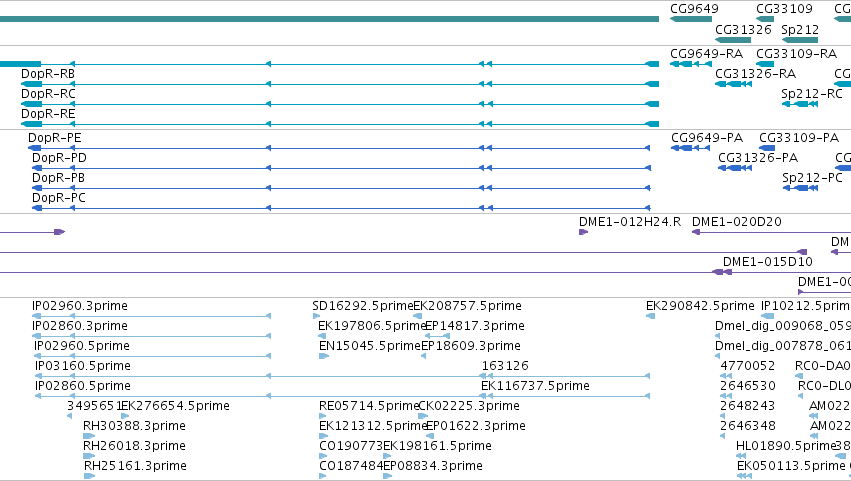851x481 pixels.
Task: Click the DME1-015D10 clone label
Action: 767,262
